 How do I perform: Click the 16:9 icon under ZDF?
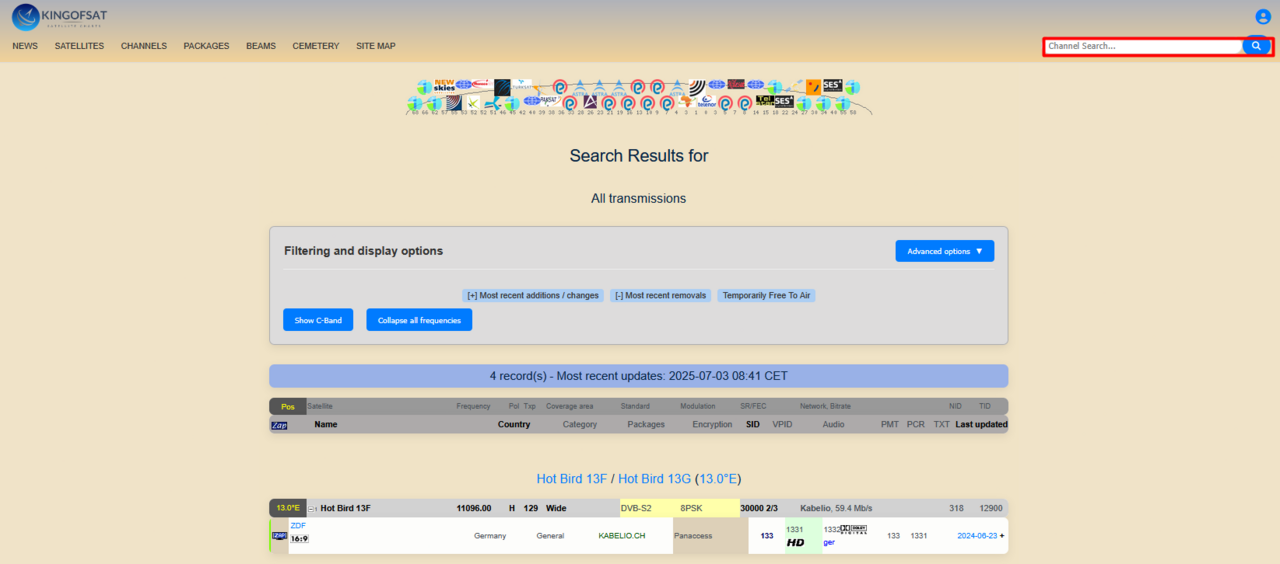pyautogui.click(x=299, y=539)
